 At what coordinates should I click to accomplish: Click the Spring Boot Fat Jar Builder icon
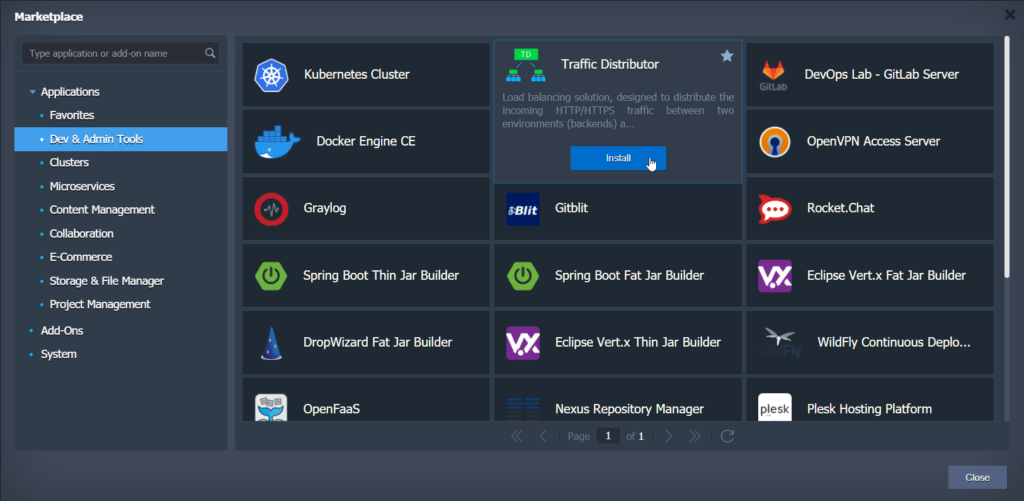523,276
